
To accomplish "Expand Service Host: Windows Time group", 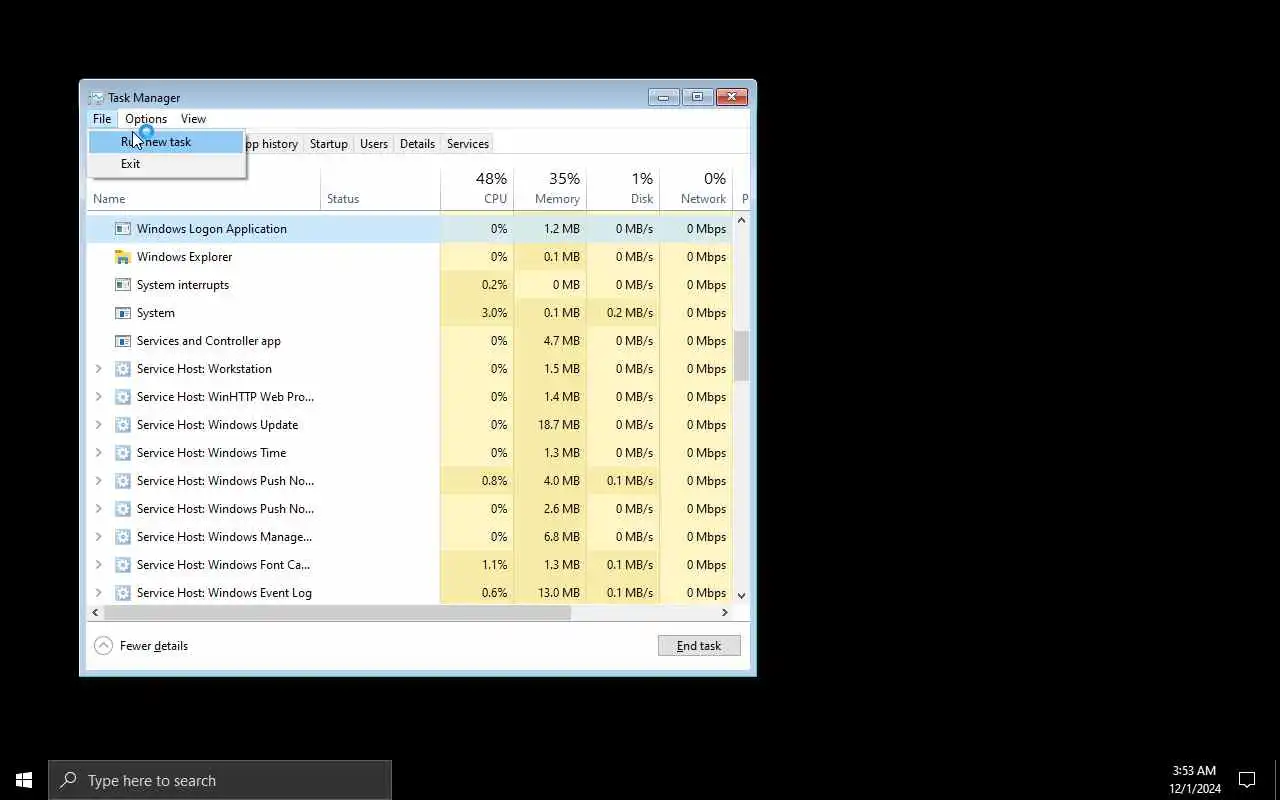I will (x=98, y=453).
